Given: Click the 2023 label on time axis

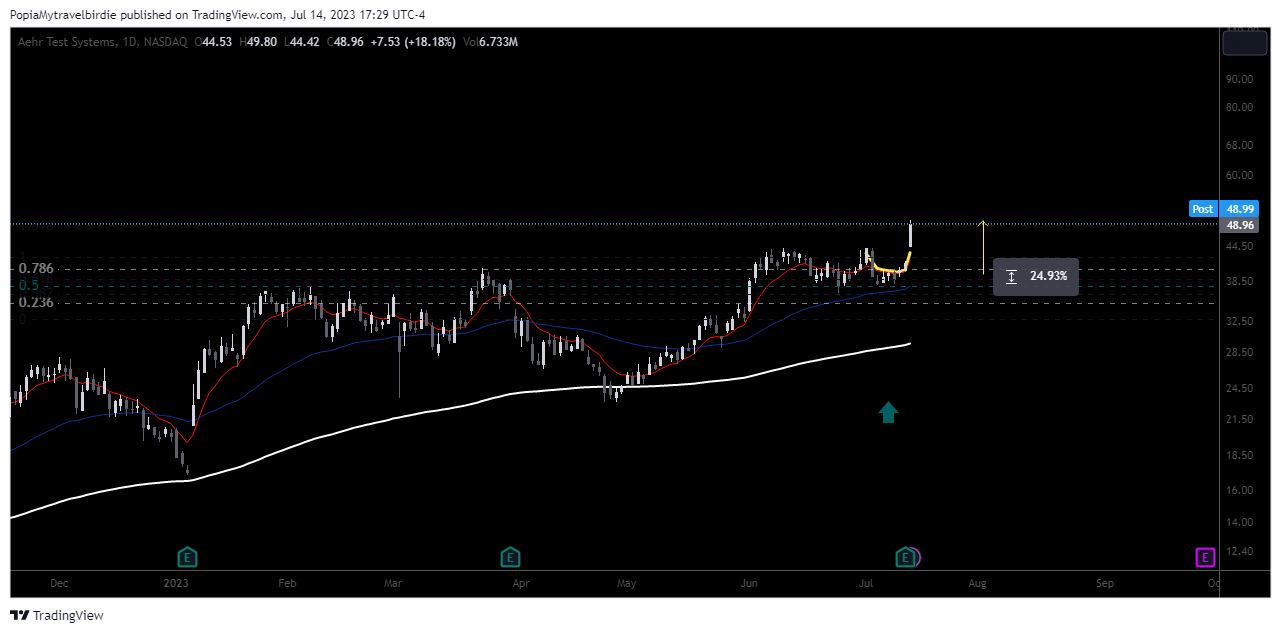Looking at the screenshot, I should click(176, 583).
